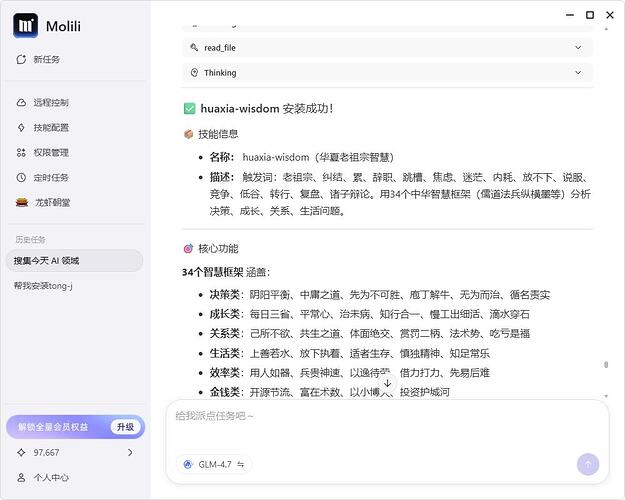The height and width of the screenshot is (500, 625).
Task: Click the diamond icon beside 技能配置
Action: point(21,128)
